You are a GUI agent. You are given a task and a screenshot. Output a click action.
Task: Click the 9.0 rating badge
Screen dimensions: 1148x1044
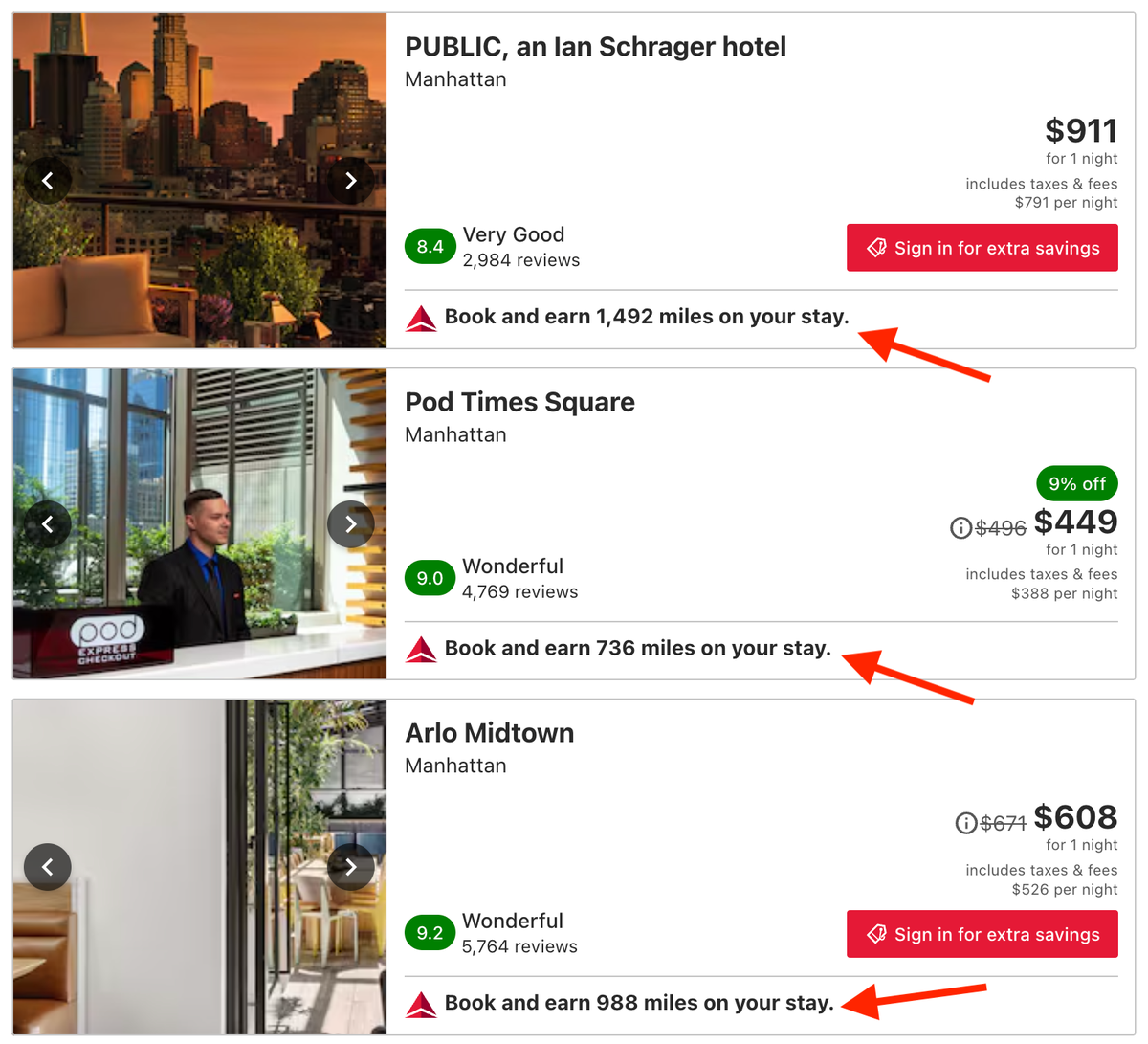click(430, 578)
